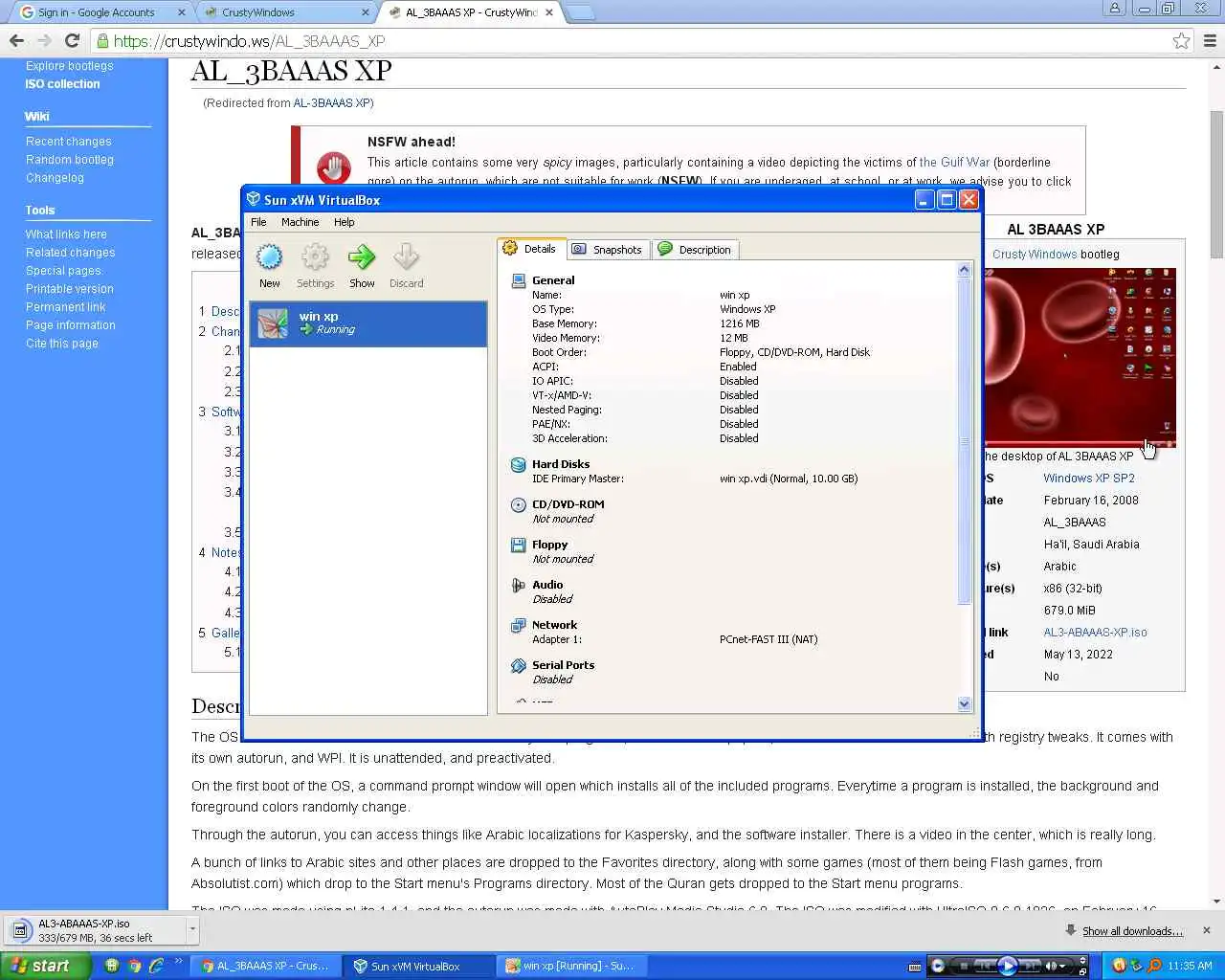Open the Chrome hamburger menu
This screenshot has height=980, width=1225.
coord(1210,41)
